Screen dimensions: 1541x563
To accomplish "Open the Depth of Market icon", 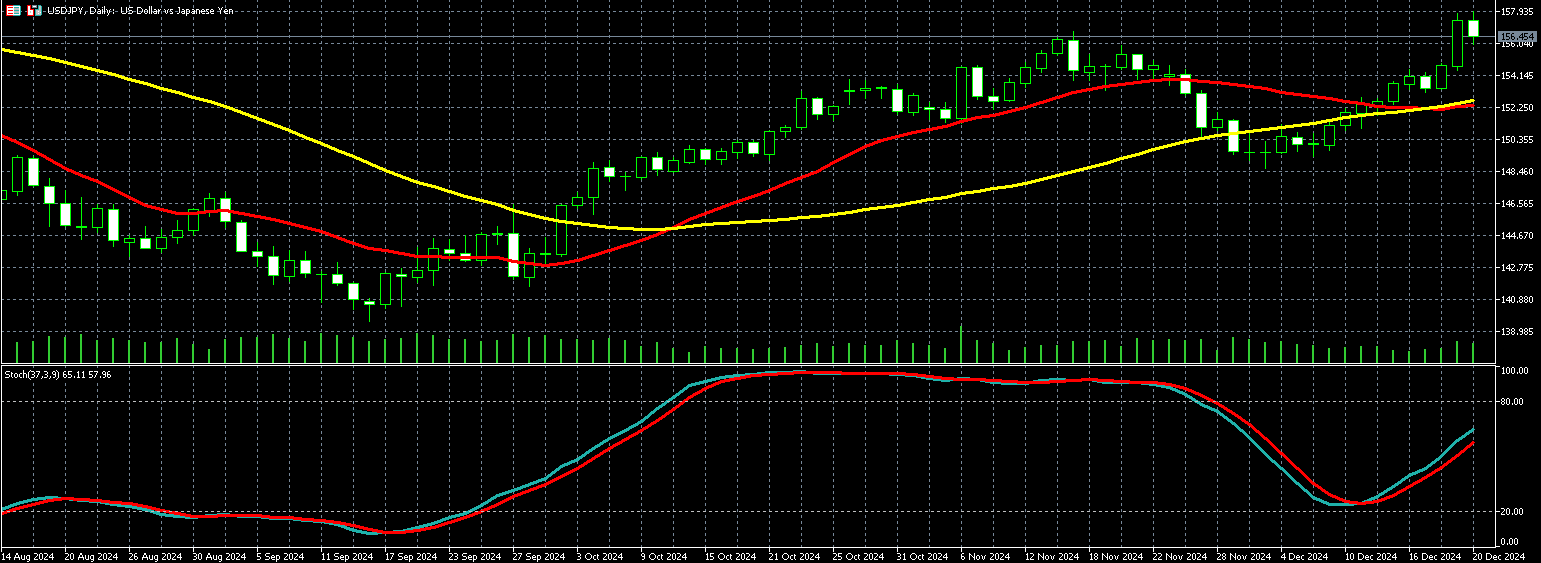I will point(14,10).
